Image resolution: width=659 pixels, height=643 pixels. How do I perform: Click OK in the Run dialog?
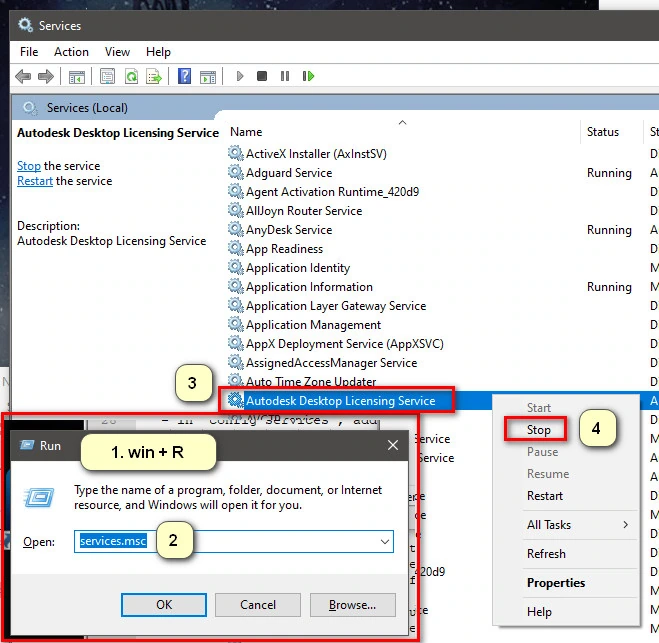pos(164,605)
